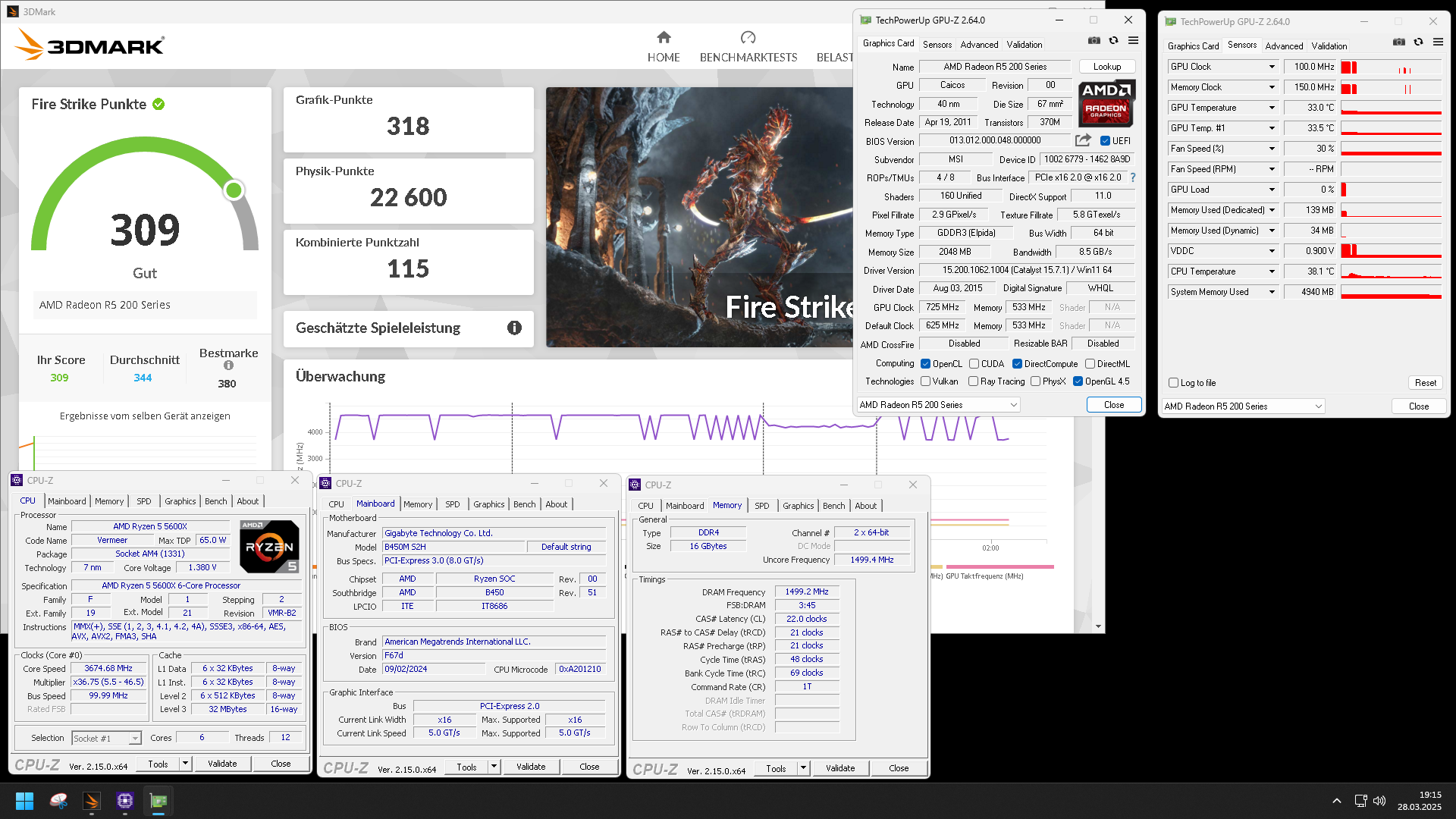Enable Log to file checkbox
The width and height of the screenshot is (1456, 819).
(1173, 383)
